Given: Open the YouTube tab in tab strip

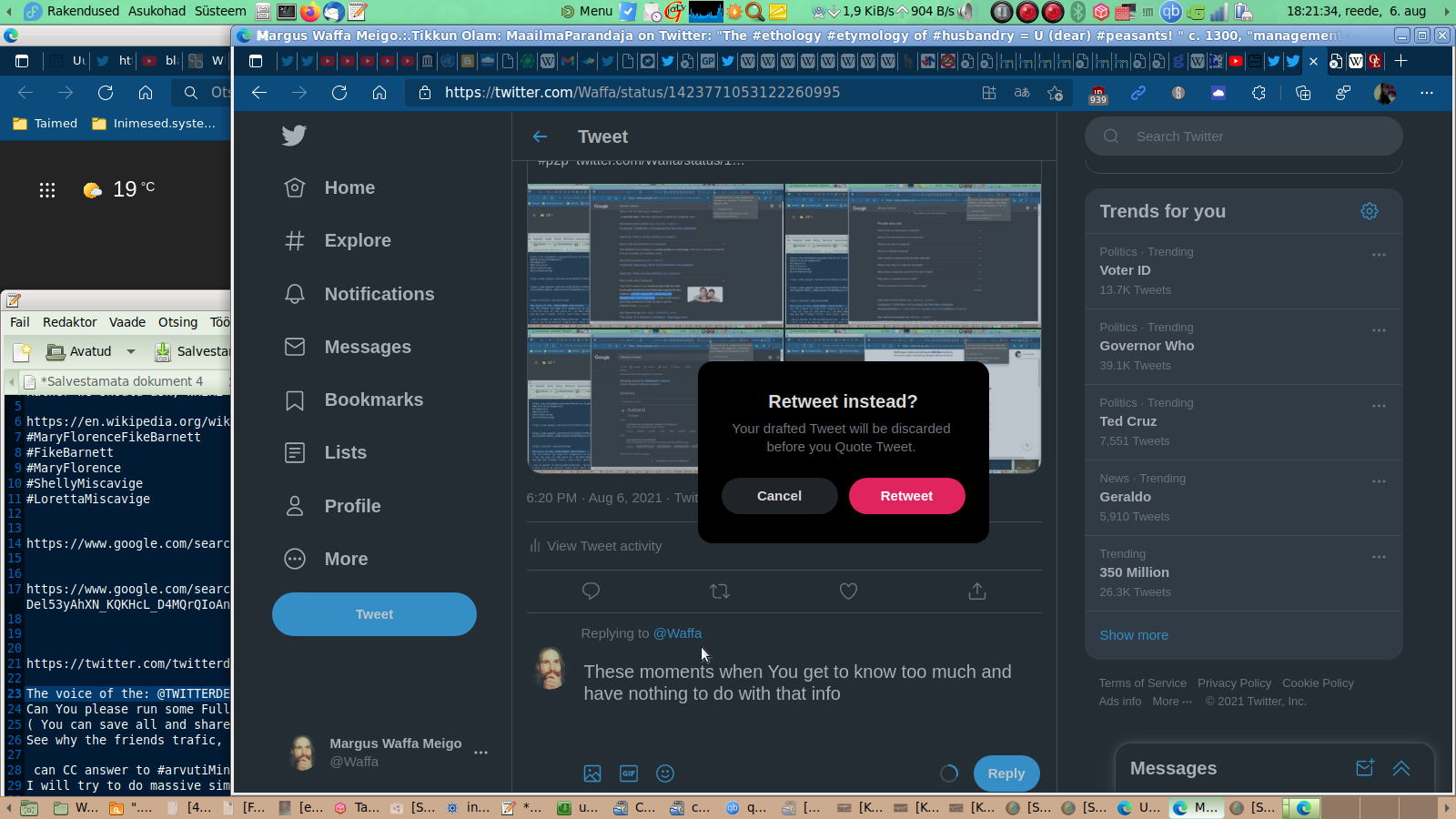Looking at the screenshot, I should coord(1236,61).
